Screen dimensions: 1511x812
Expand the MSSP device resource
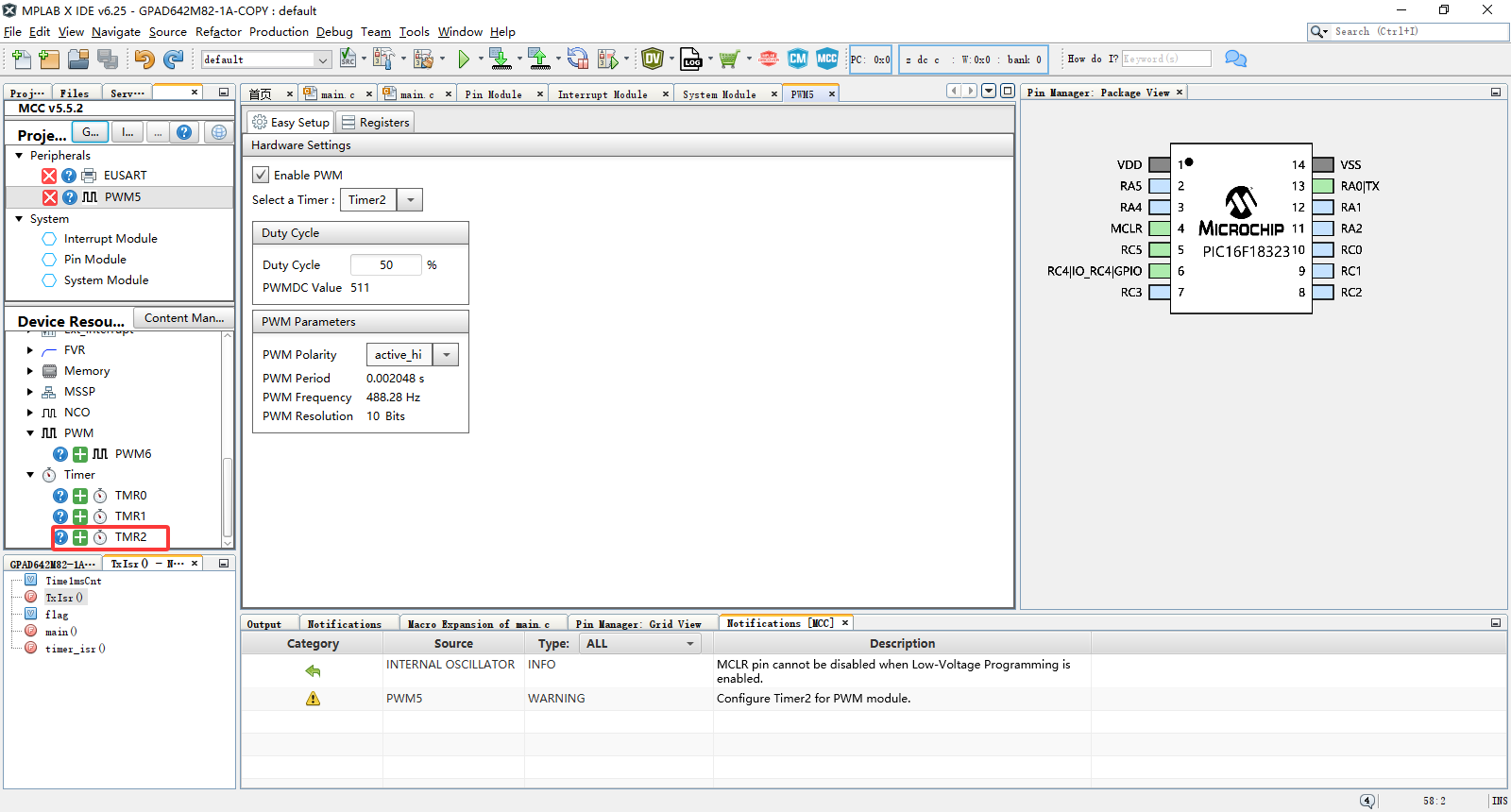tap(30, 392)
